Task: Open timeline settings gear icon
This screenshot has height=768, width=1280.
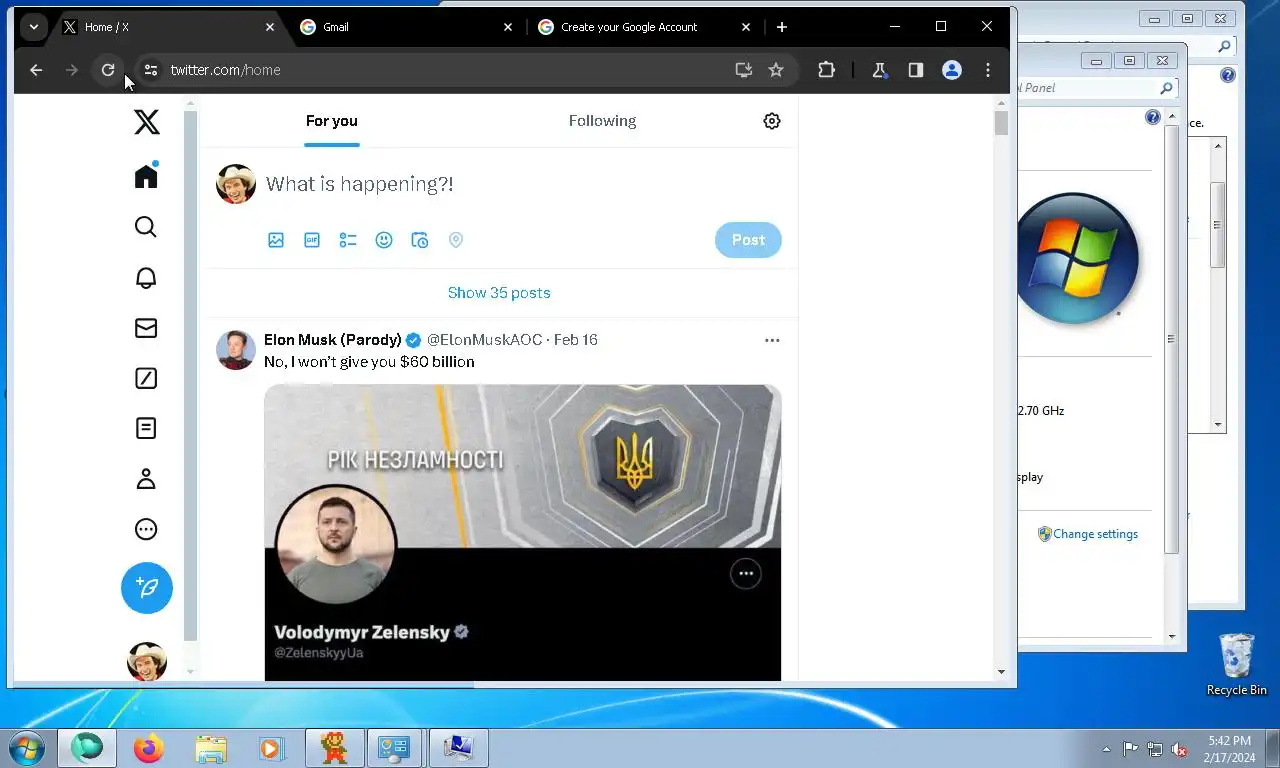Action: pyautogui.click(x=772, y=121)
